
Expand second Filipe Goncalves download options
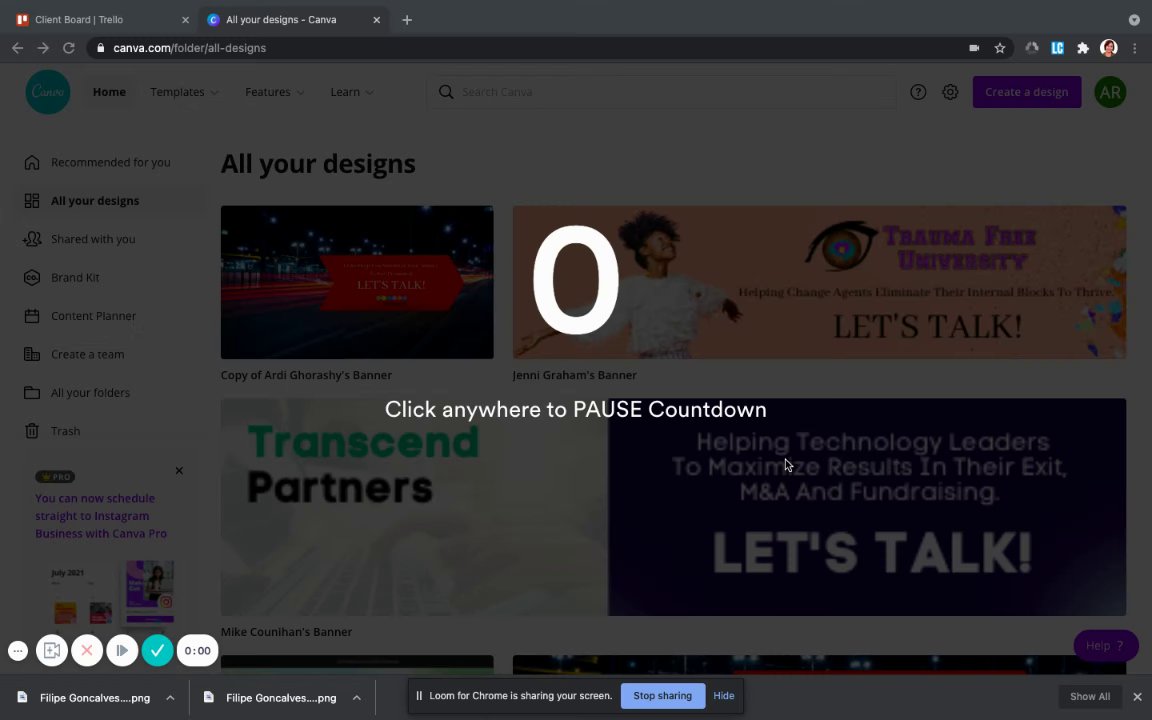pyautogui.click(x=356, y=697)
